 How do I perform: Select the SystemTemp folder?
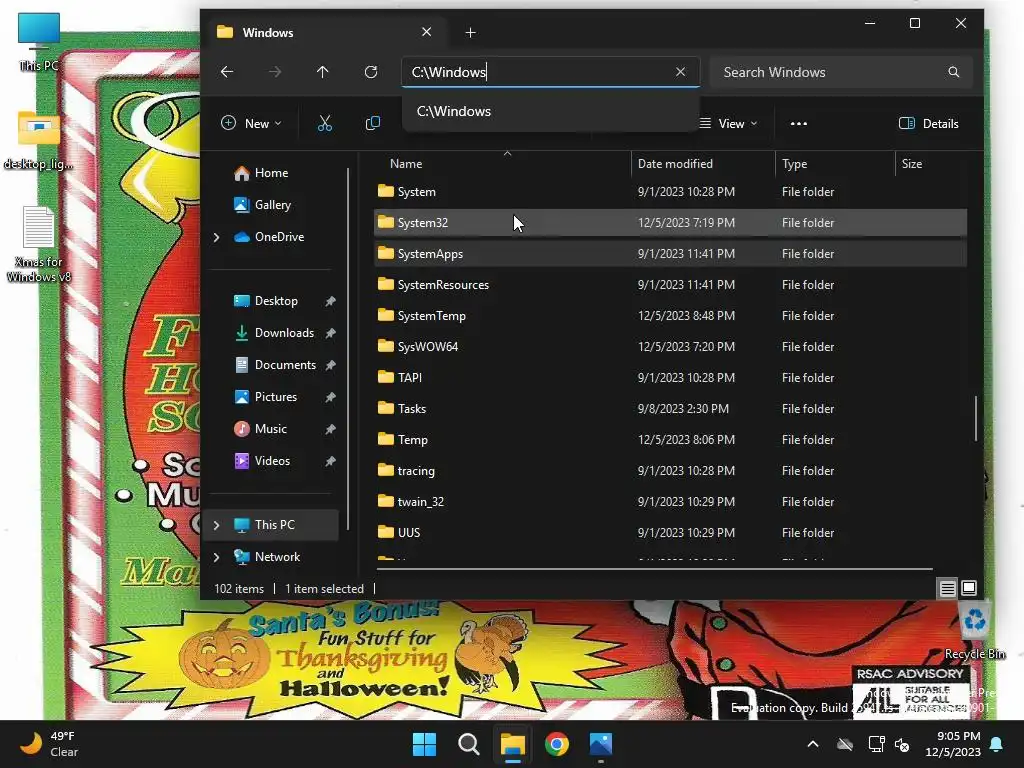click(x=670, y=316)
